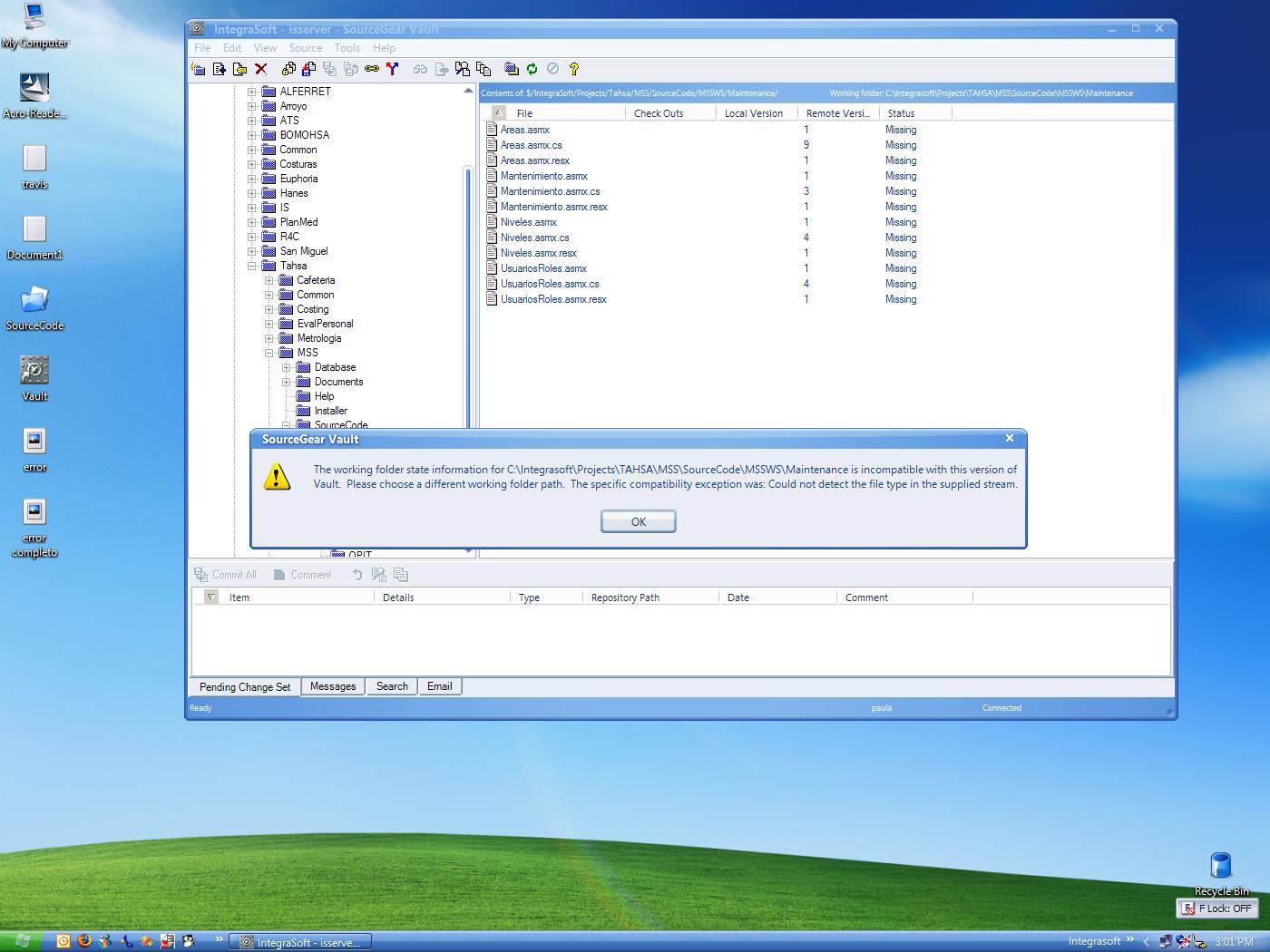1270x952 pixels.
Task: Open the Vault desktop shortcut
Action: 34,377
